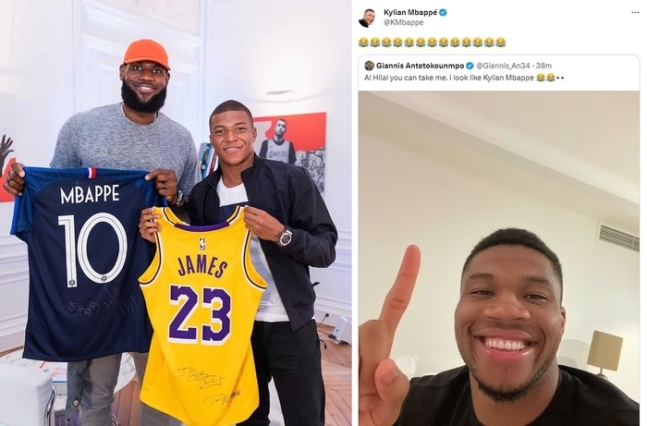Open the three-dot more options menu
Viewport: 647px width, 426px height.
pyautogui.click(x=635, y=13)
